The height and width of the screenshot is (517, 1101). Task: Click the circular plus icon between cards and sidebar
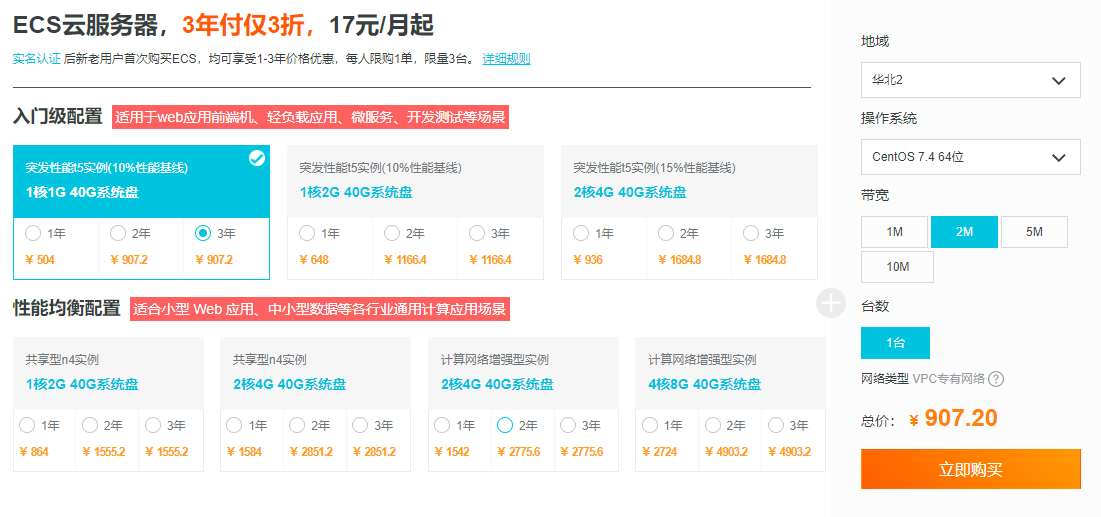coord(831,303)
